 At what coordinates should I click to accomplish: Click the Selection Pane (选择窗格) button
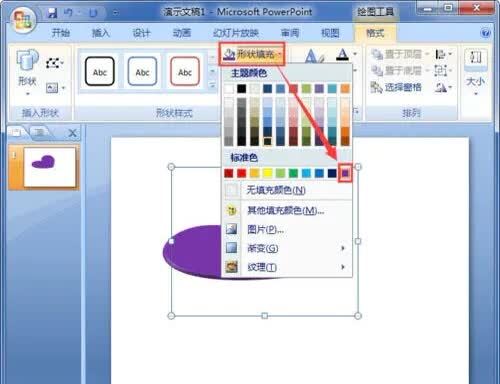(396, 88)
